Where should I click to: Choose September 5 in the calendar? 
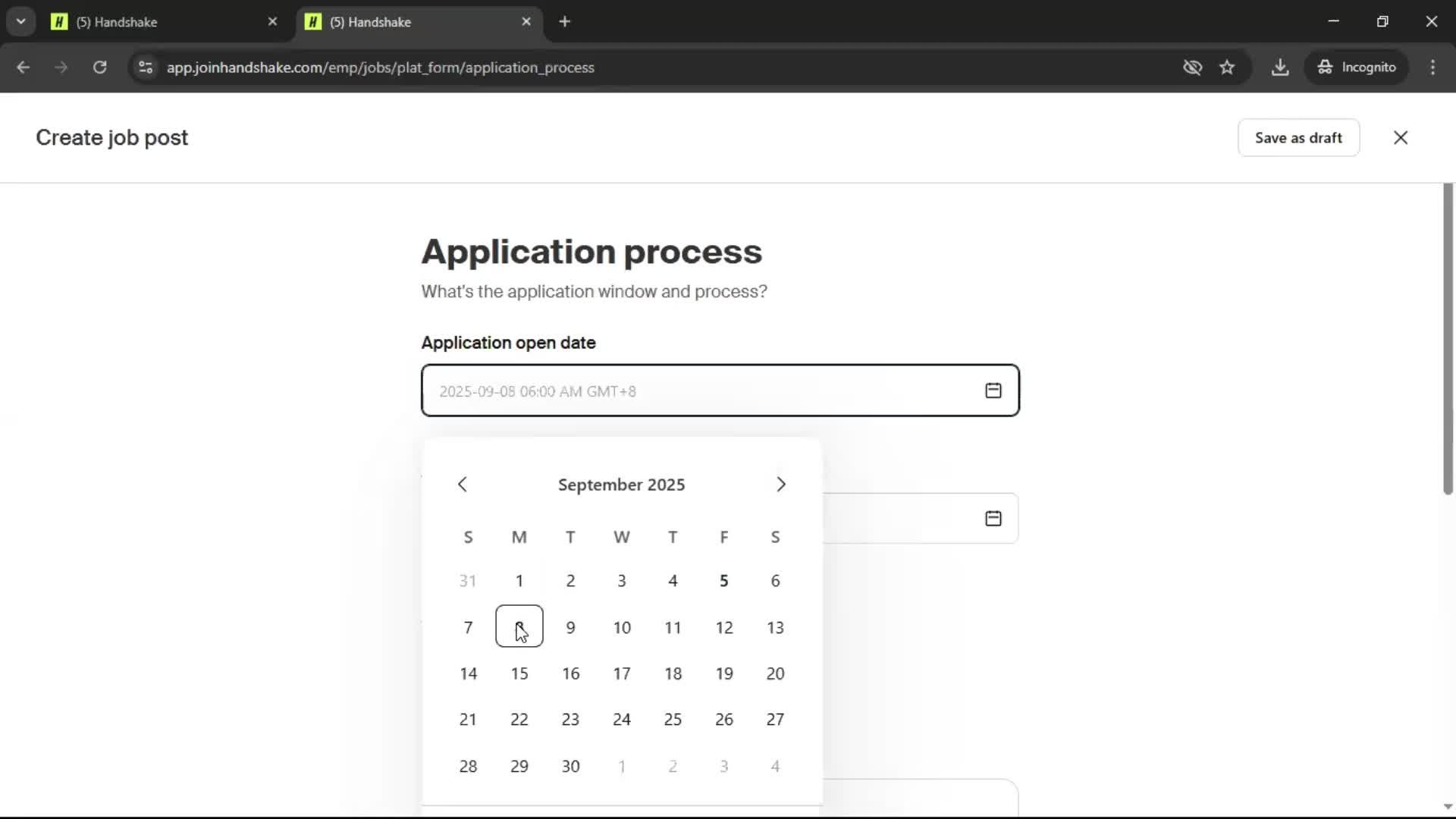pos(724,581)
